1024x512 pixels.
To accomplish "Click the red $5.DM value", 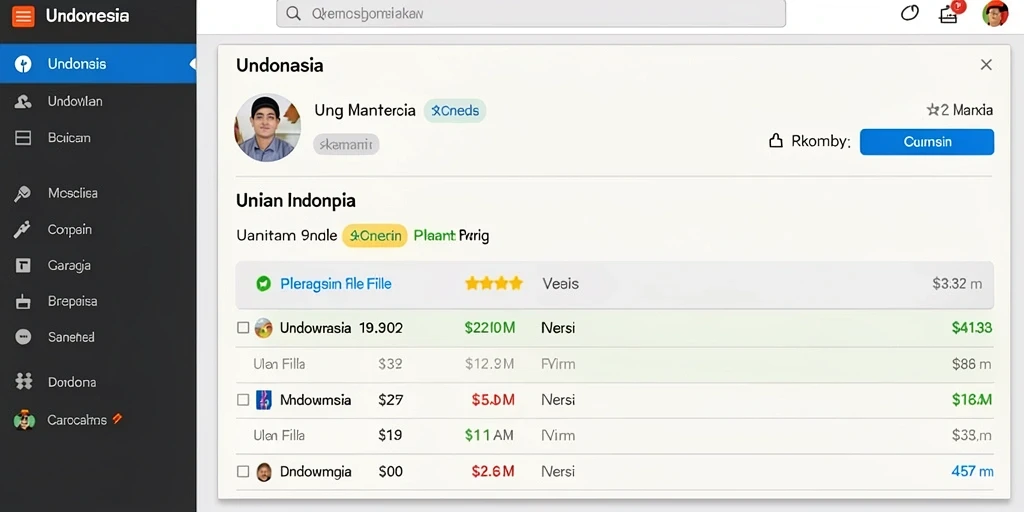I will [493, 400].
